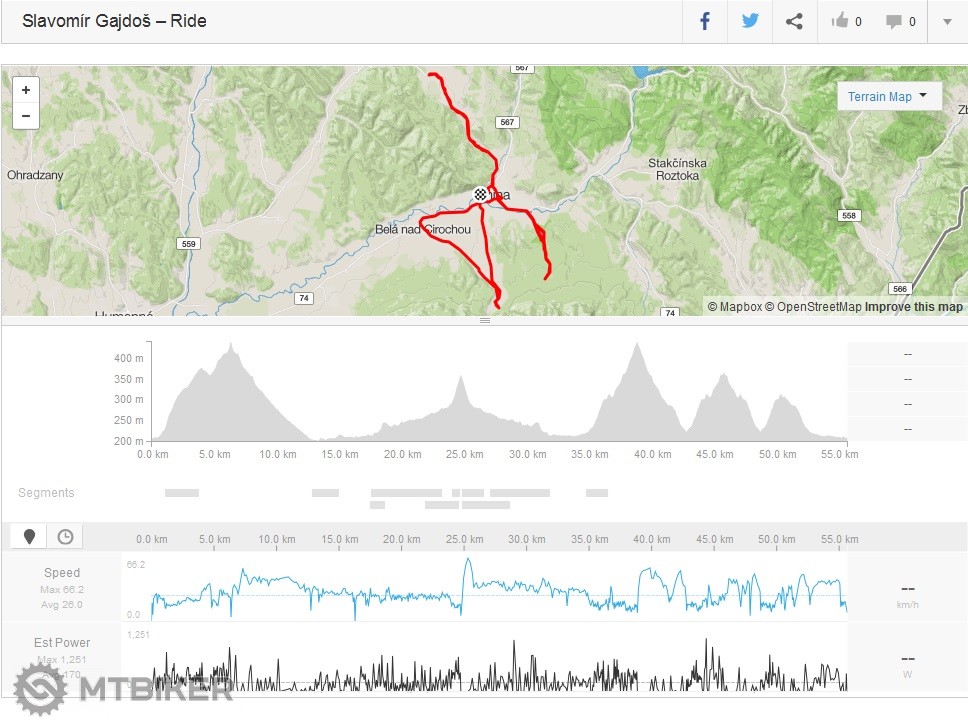Expand the header's more options arrow
The height and width of the screenshot is (727, 968).
click(947, 22)
